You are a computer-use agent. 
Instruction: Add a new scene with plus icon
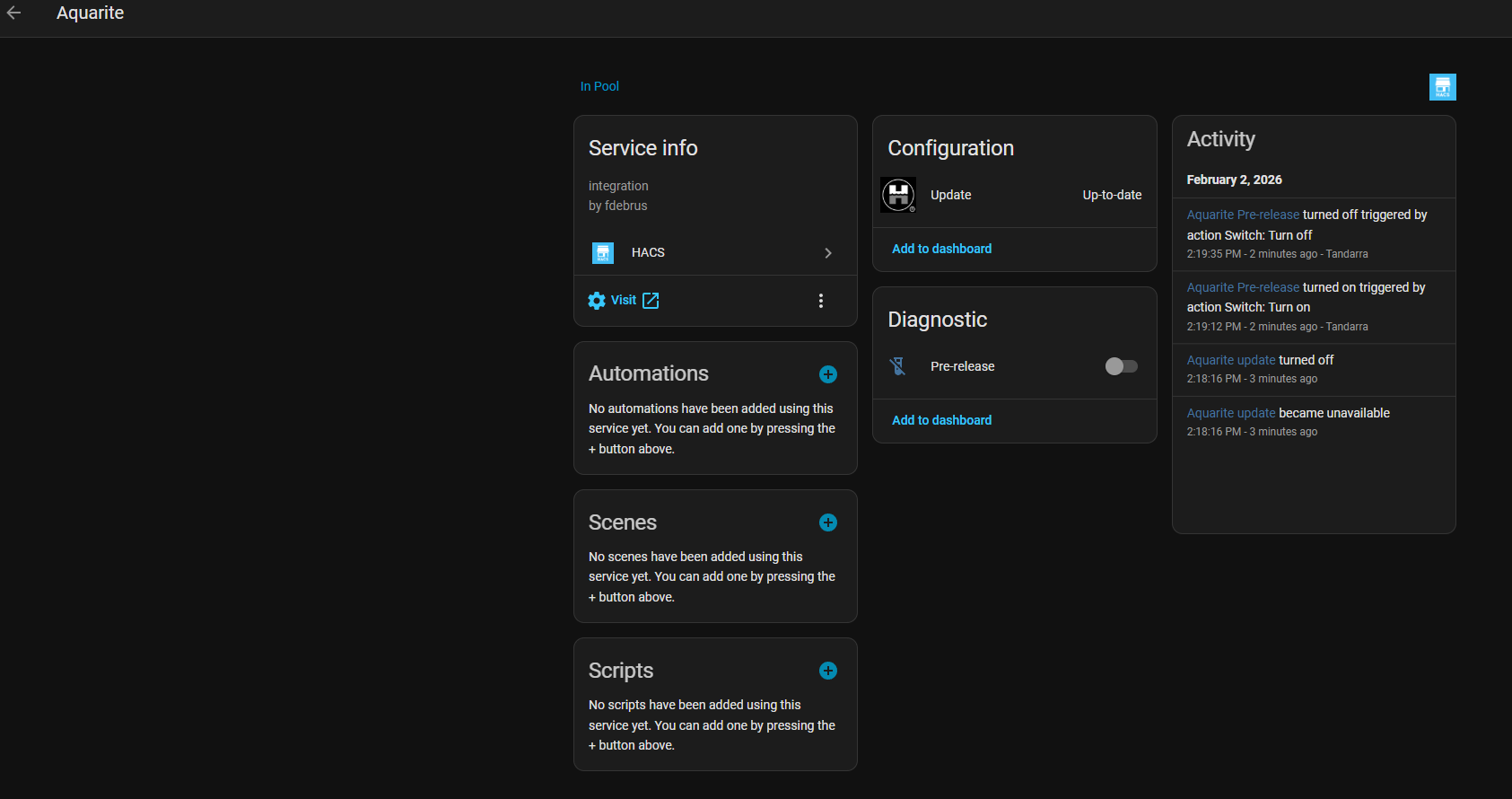[x=827, y=522]
